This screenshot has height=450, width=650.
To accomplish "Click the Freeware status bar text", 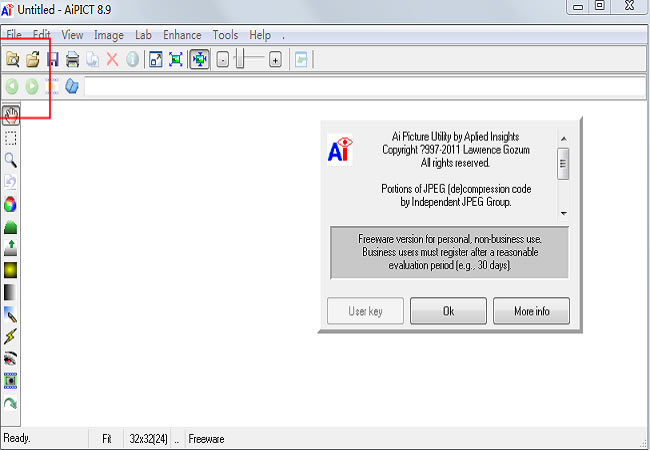I will 206,438.
